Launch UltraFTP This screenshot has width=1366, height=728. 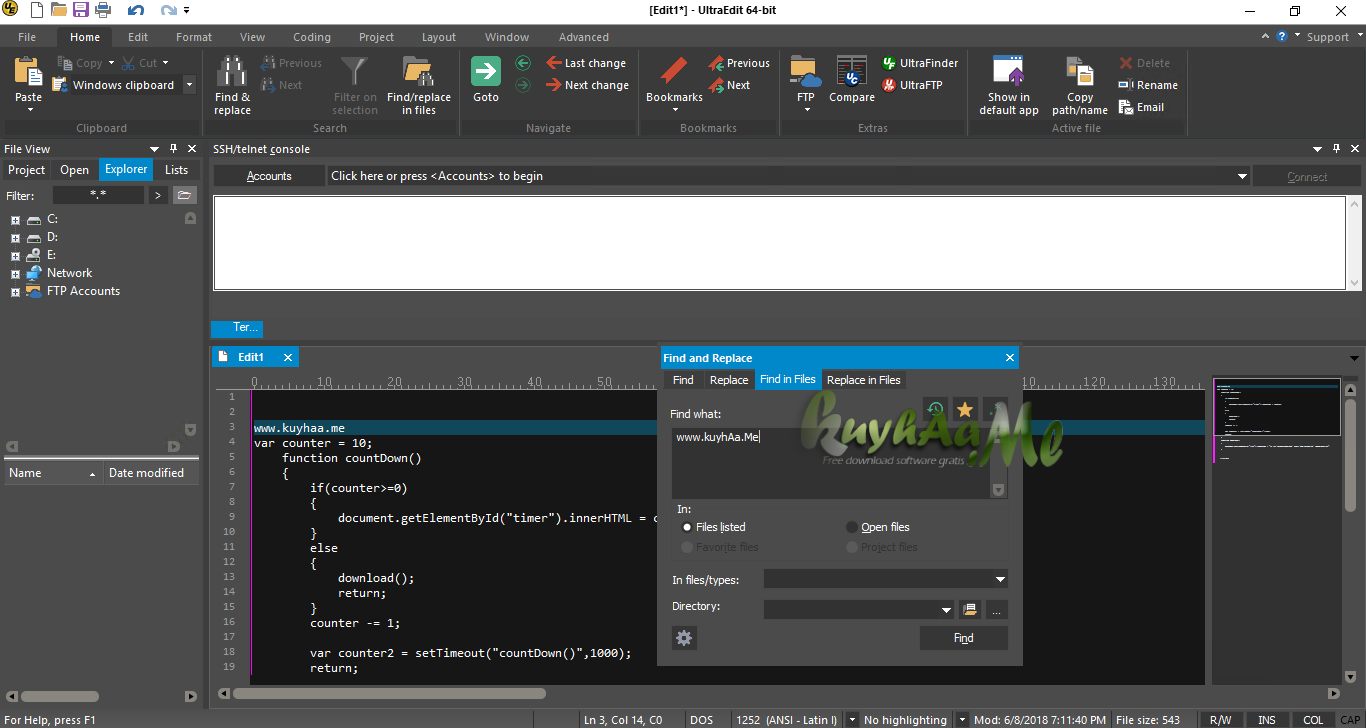pos(912,85)
